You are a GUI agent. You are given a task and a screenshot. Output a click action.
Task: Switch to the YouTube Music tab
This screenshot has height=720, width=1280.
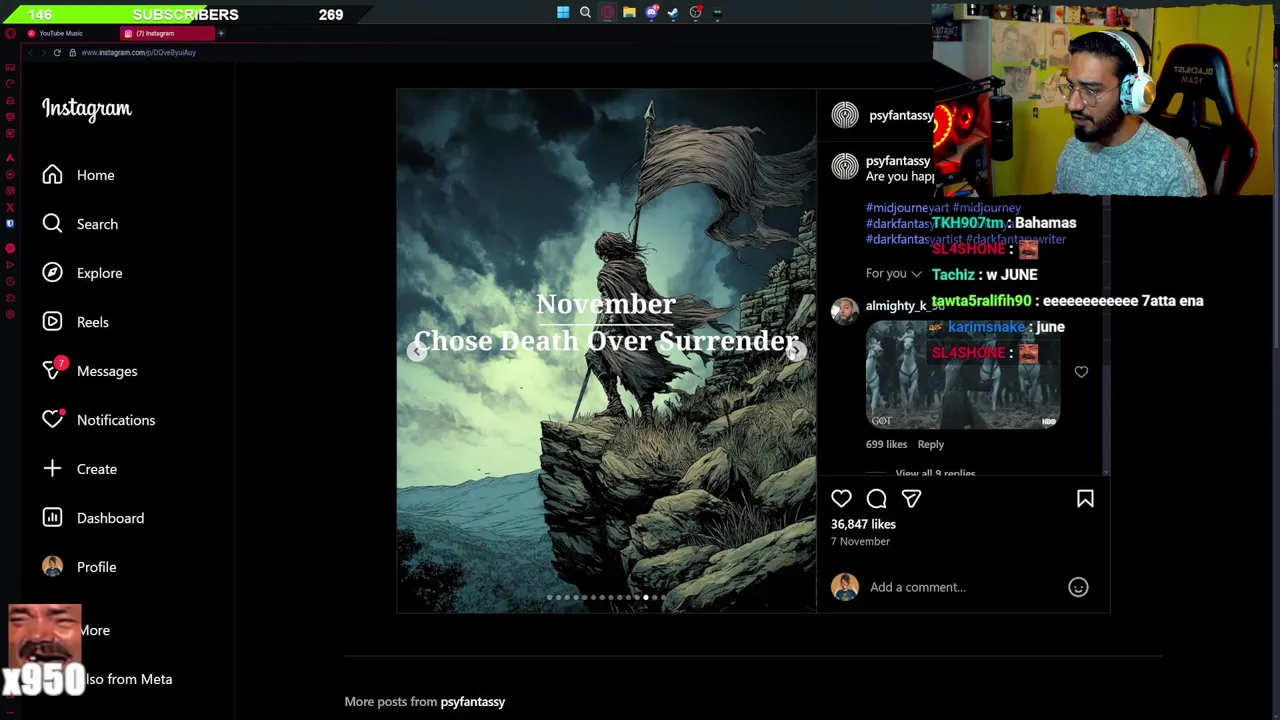(x=68, y=33)
